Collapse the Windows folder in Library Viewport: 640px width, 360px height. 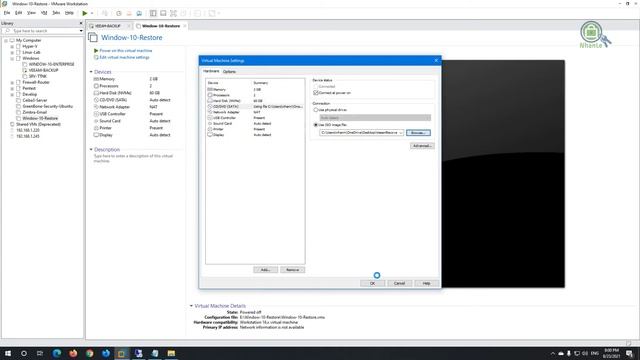(x=12, y=58)
